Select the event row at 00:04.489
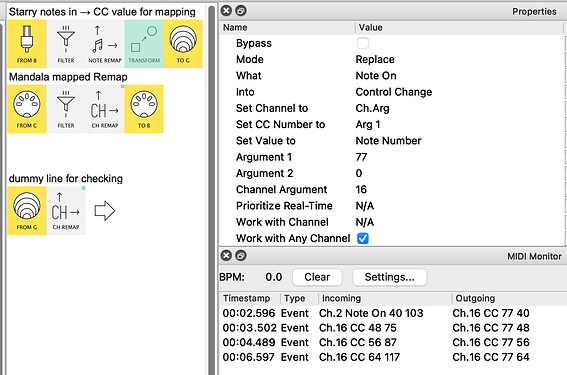This screenshot has height=375, width=567. coord(393,342)
